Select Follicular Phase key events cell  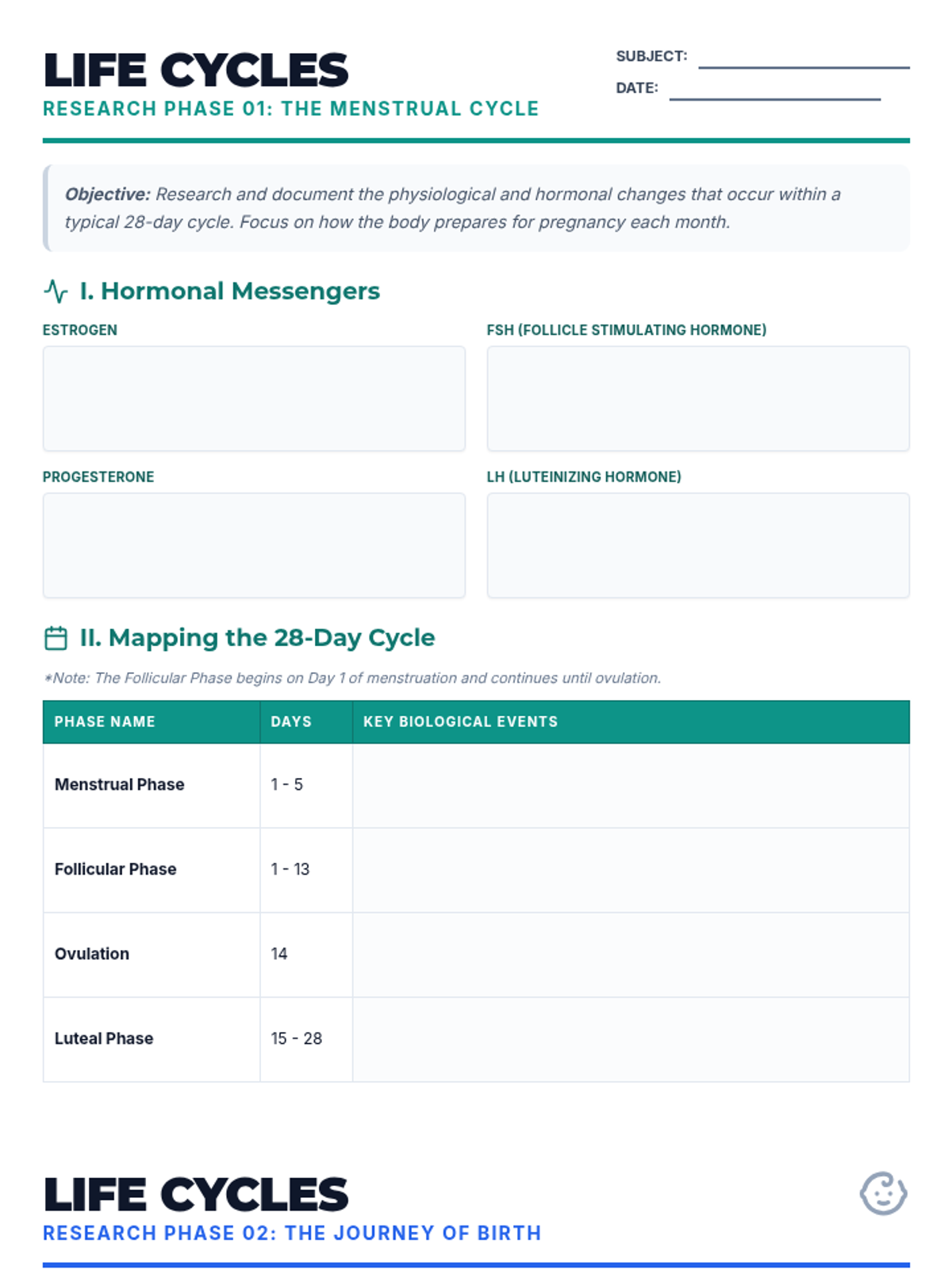click(x=631, y=870)
